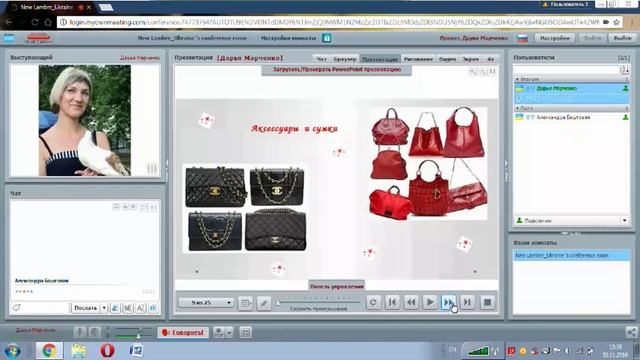Play the presentation with the Play button

429,302
